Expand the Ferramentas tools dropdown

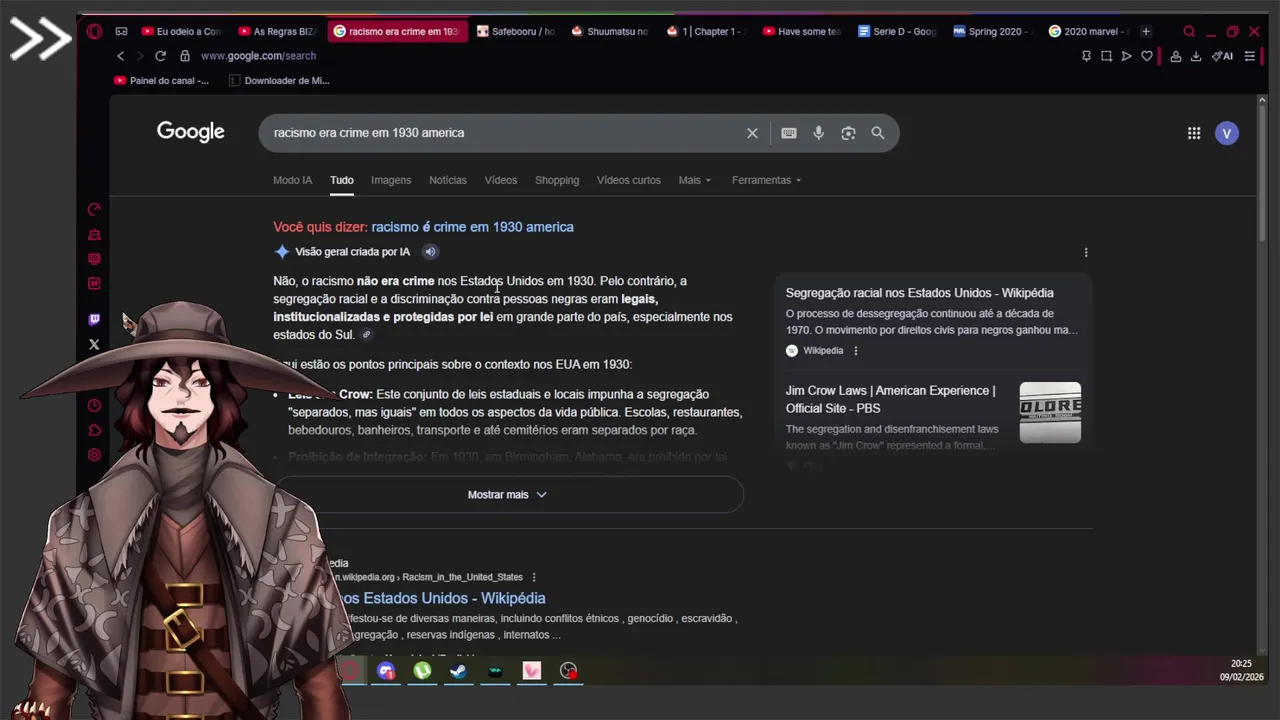point(767,180)
